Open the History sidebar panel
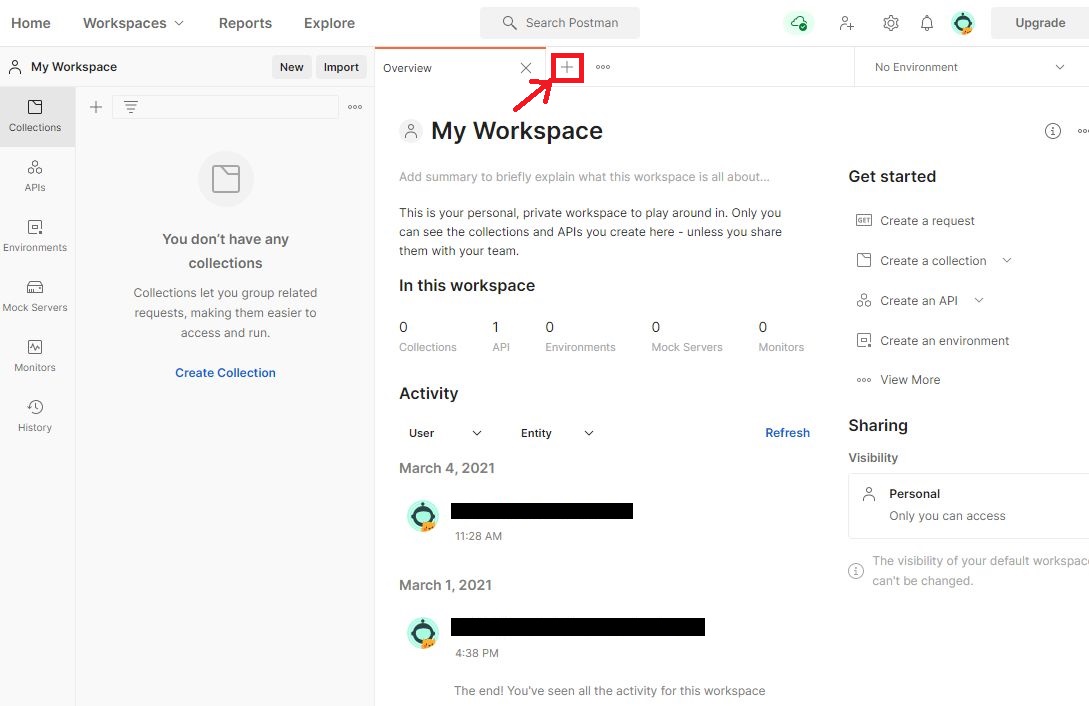Screen dimensions: 1089x706 (x=35, y=416)
